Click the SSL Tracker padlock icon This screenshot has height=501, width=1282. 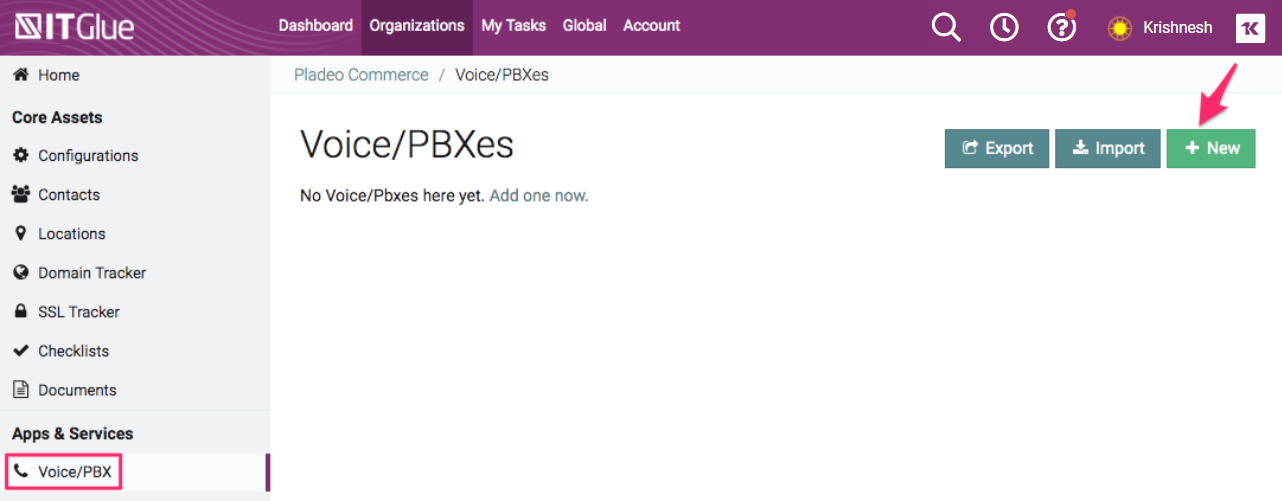20,311
